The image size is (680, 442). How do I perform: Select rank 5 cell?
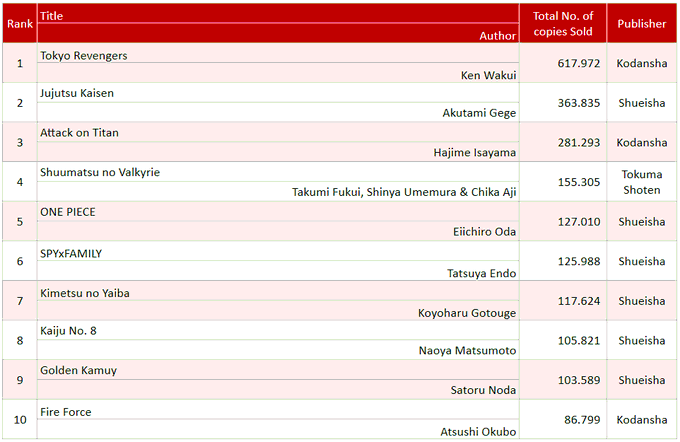point(20,222)
